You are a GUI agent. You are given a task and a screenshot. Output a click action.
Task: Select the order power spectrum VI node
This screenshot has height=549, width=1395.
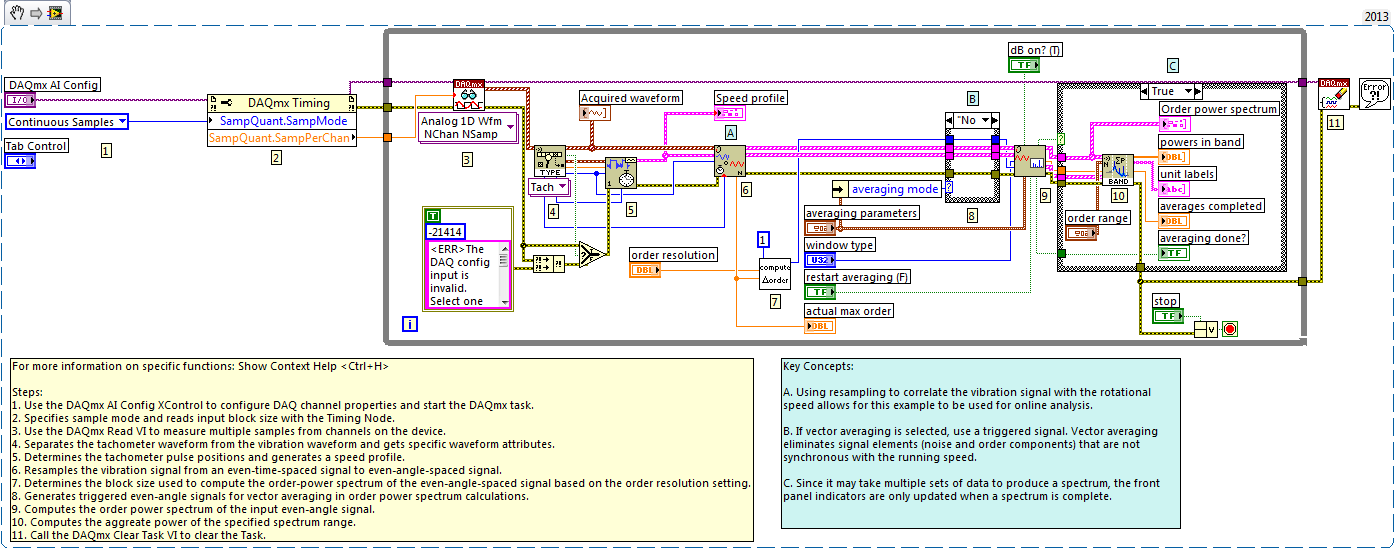pos(1029,161)
